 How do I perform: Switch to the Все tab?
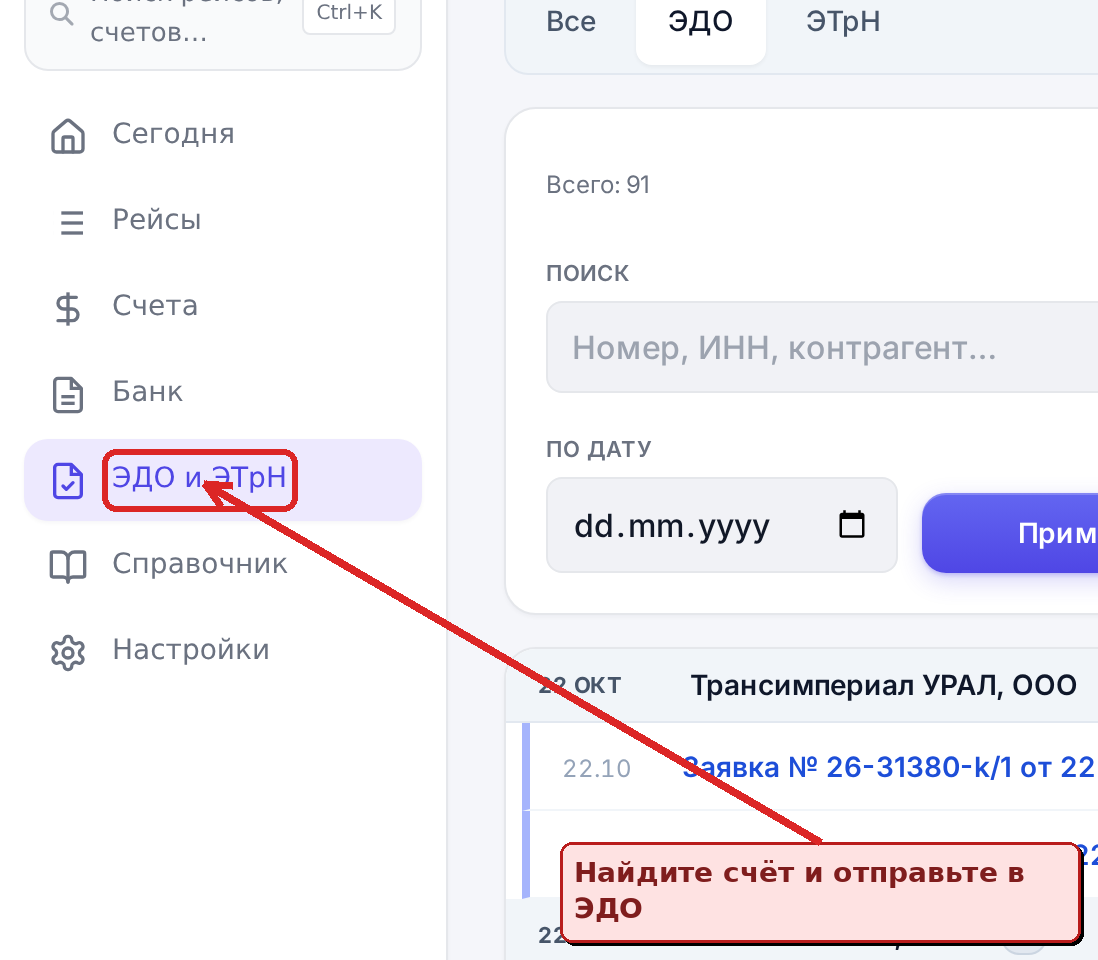571,22
